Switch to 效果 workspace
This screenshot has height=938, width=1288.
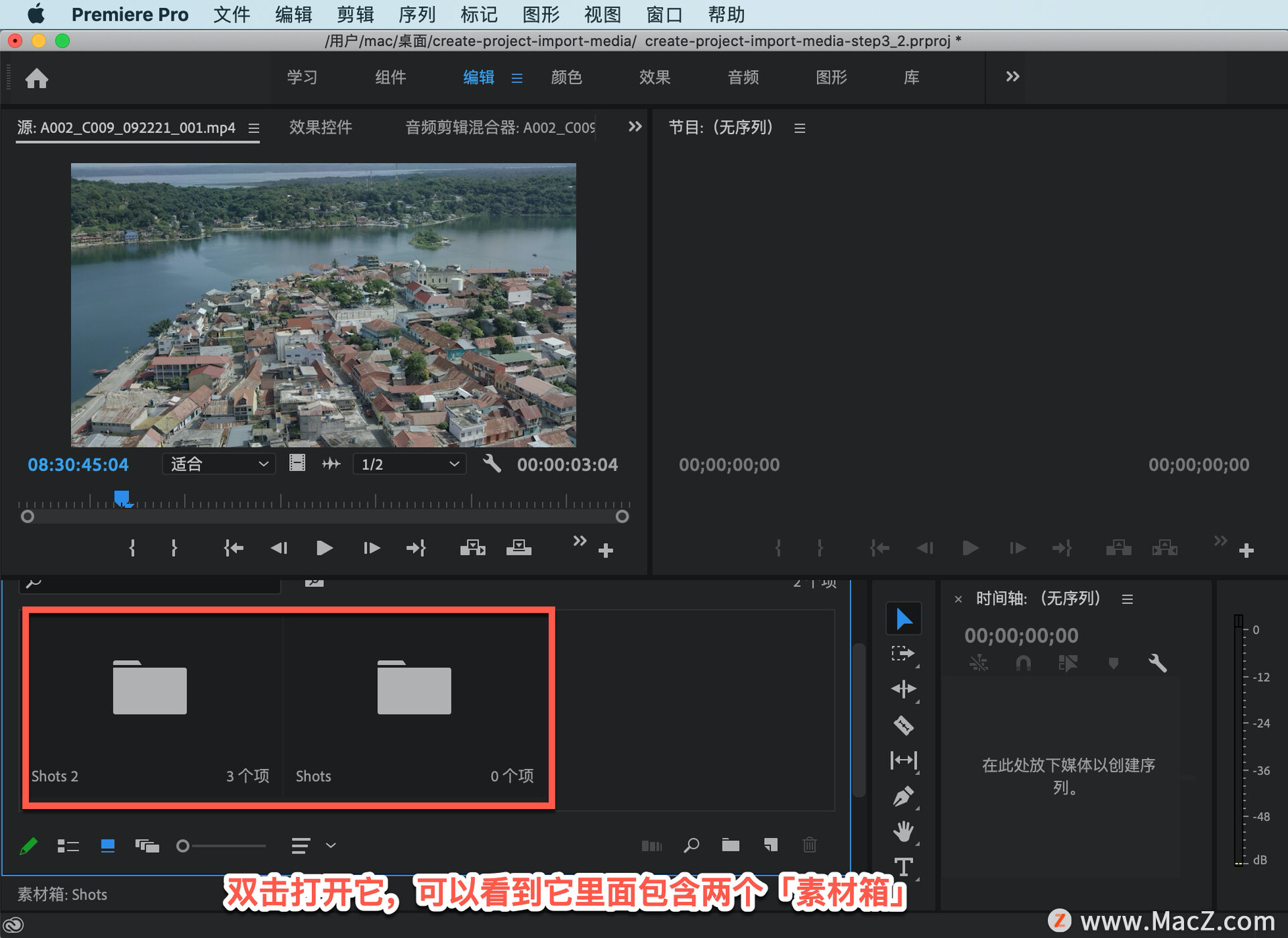coord(655,77)
